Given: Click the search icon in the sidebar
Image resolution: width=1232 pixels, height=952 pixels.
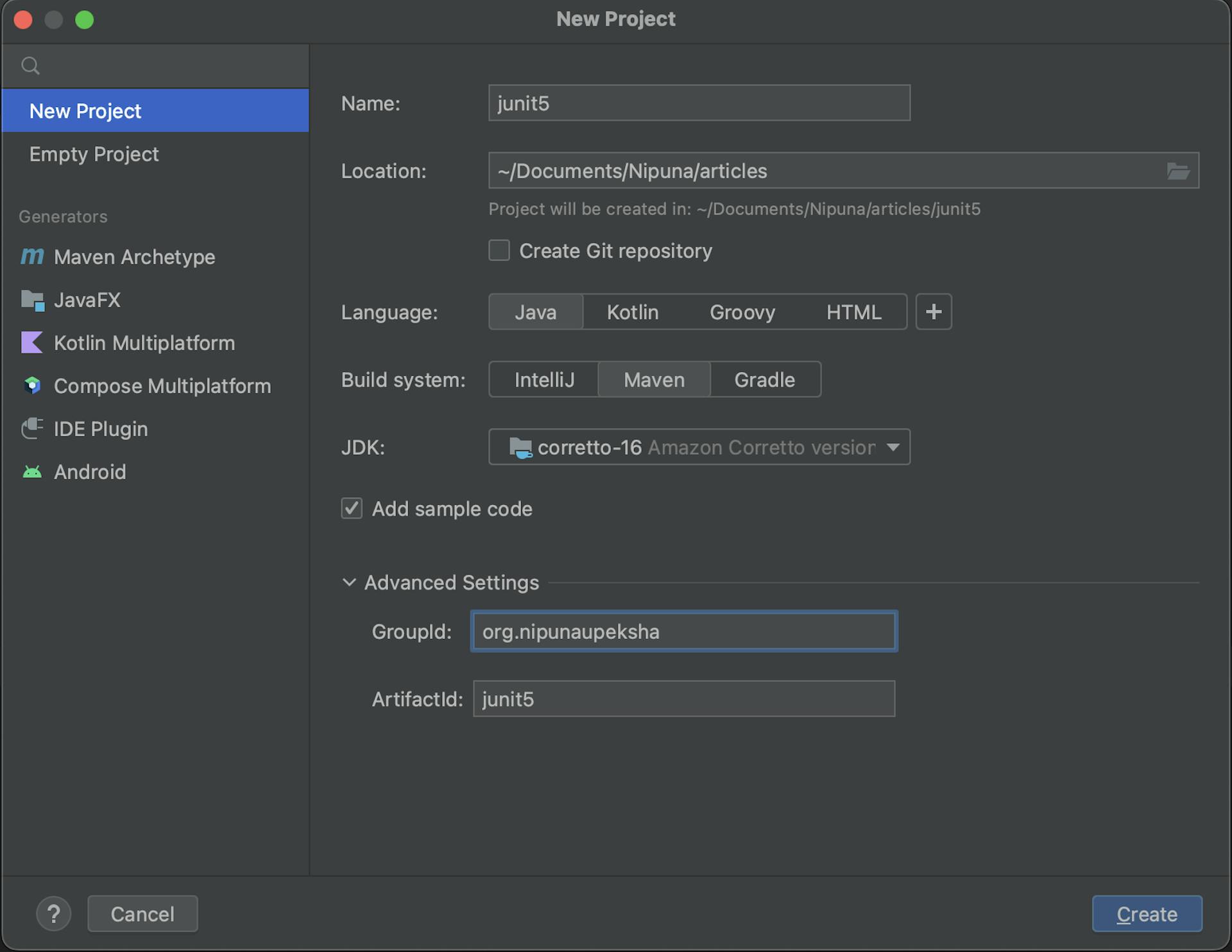Looking at the screenshot, I should [30, 65].
